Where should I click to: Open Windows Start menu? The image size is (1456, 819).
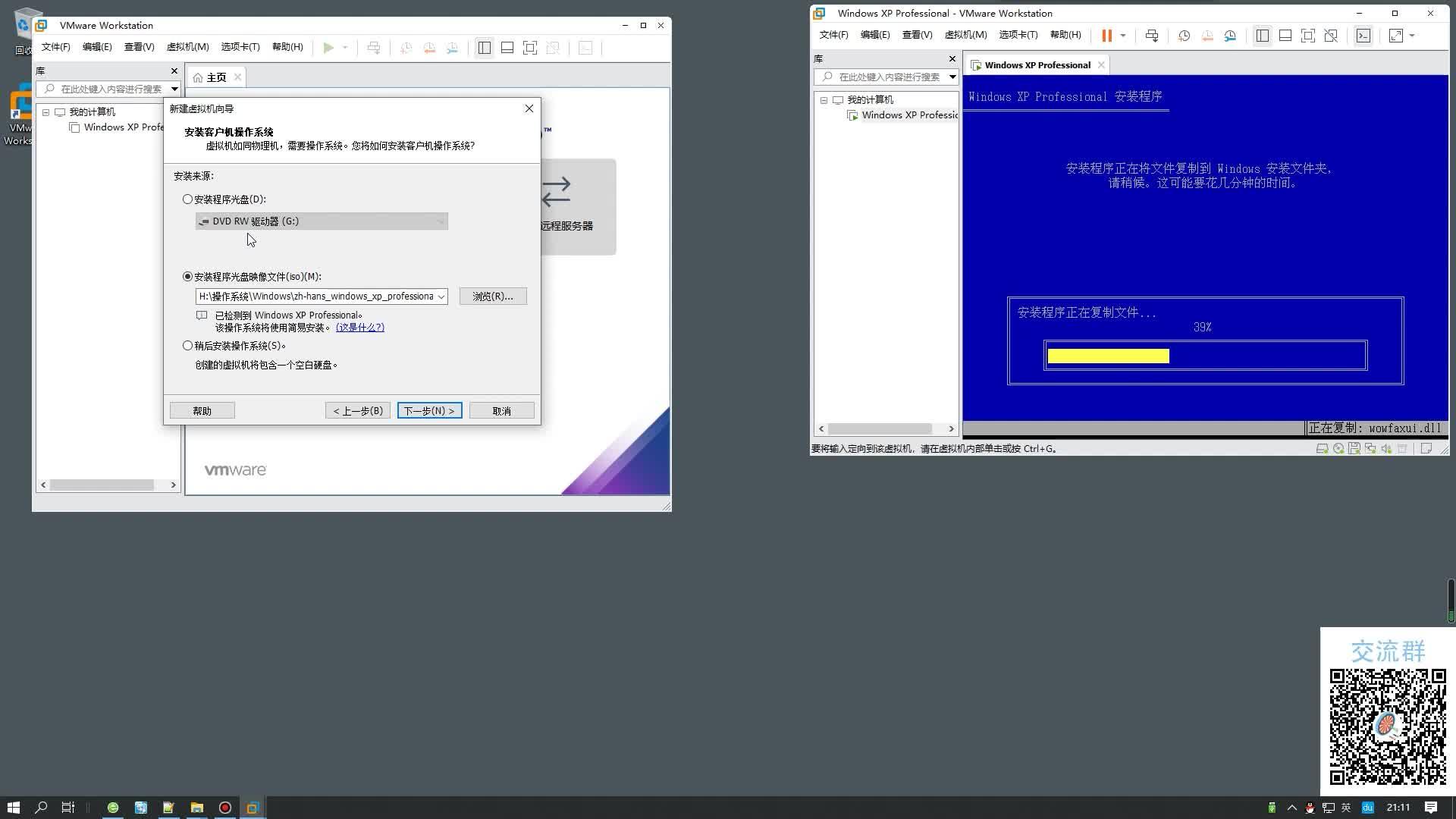(x=13, y=808)
